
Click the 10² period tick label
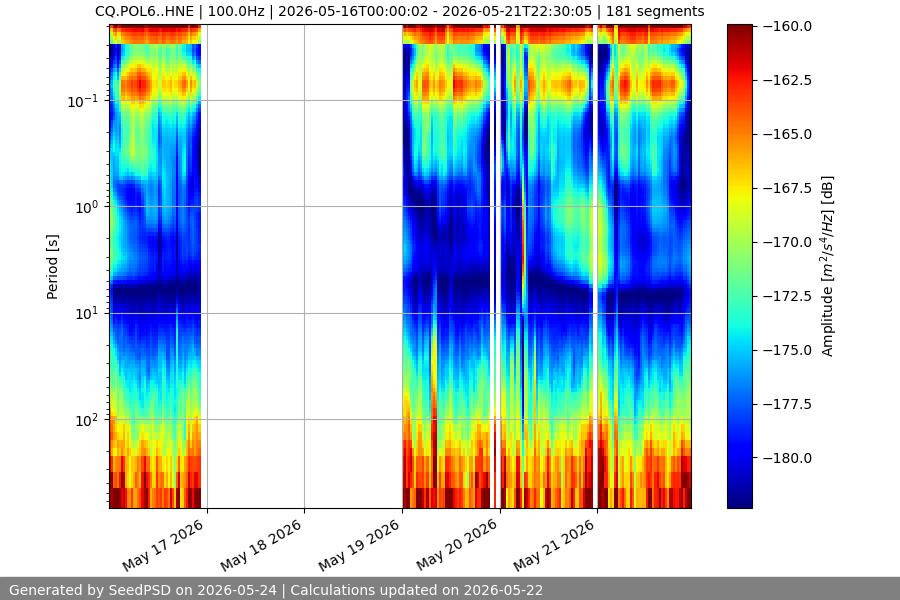(x=87, y=420)
